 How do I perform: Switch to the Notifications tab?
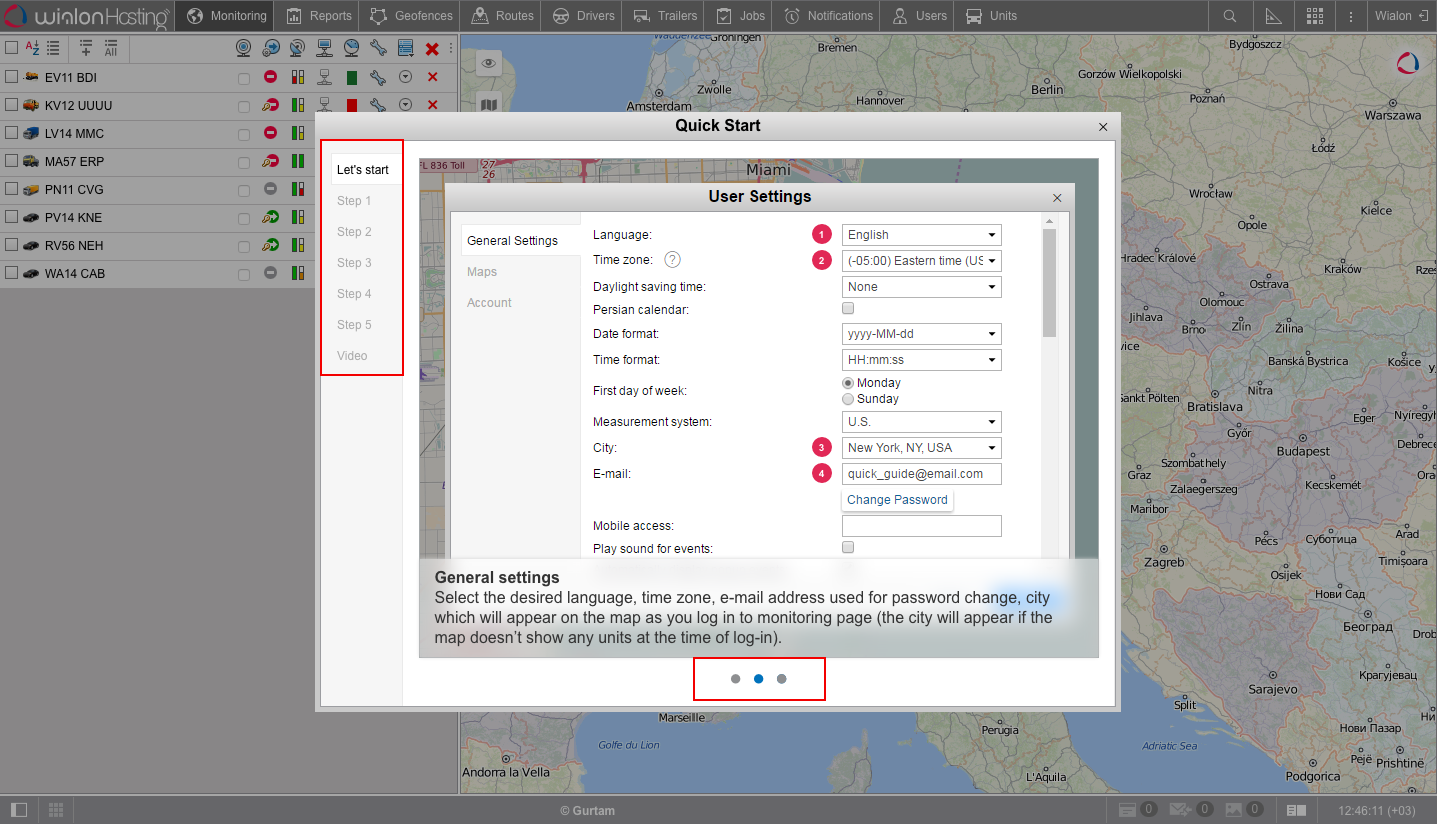828,16
